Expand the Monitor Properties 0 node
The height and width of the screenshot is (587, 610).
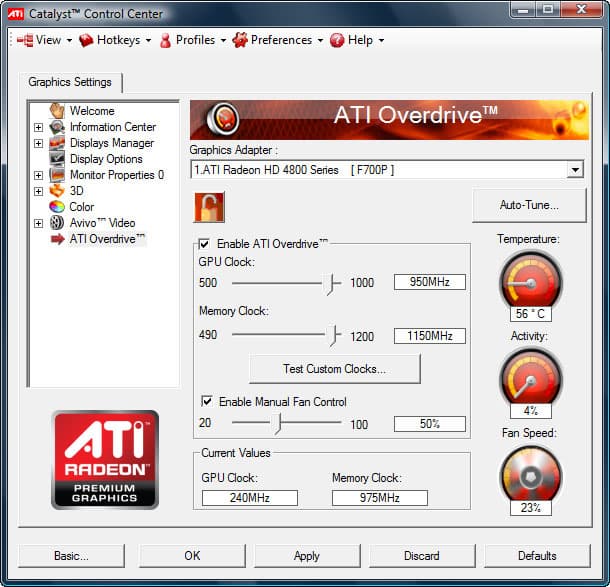click(x=38, y=175)
